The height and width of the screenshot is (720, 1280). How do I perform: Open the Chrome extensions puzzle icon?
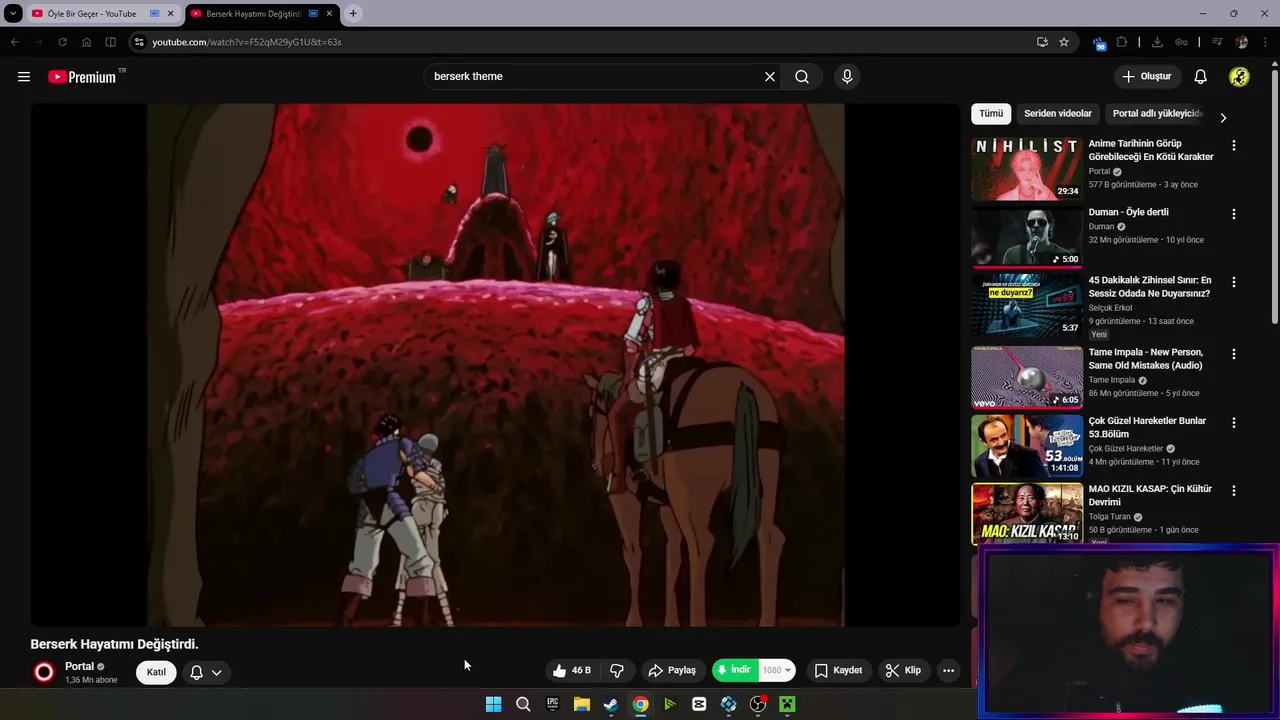1122,42
